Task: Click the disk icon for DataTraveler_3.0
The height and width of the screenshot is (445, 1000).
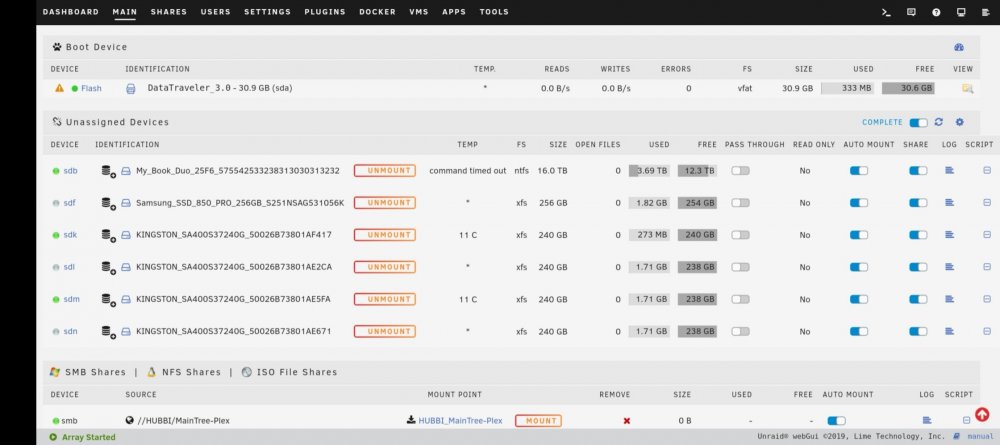Action: pos(131,89)
